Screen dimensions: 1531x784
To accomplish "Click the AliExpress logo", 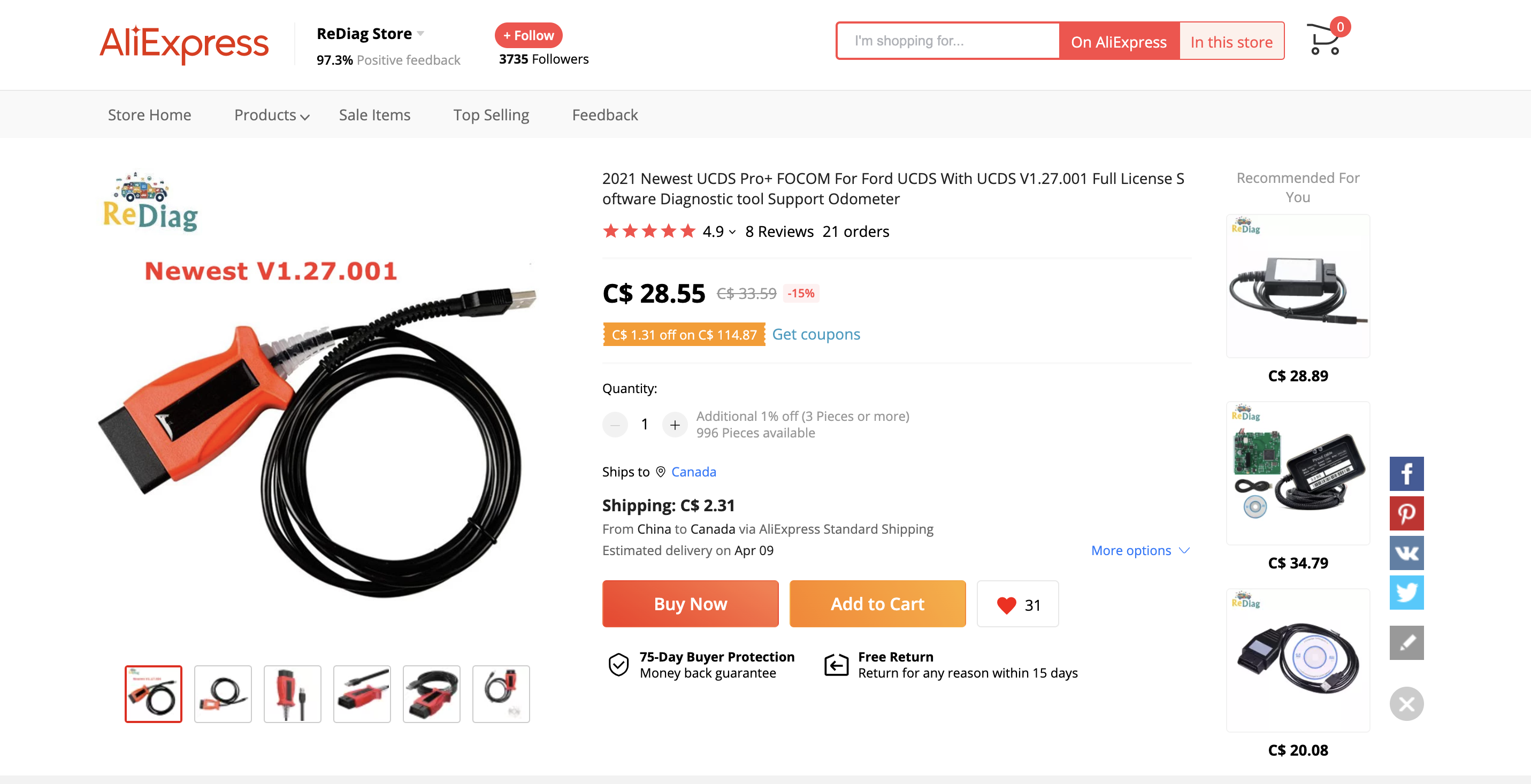I will pyautogui.click(x=183, y=43).
